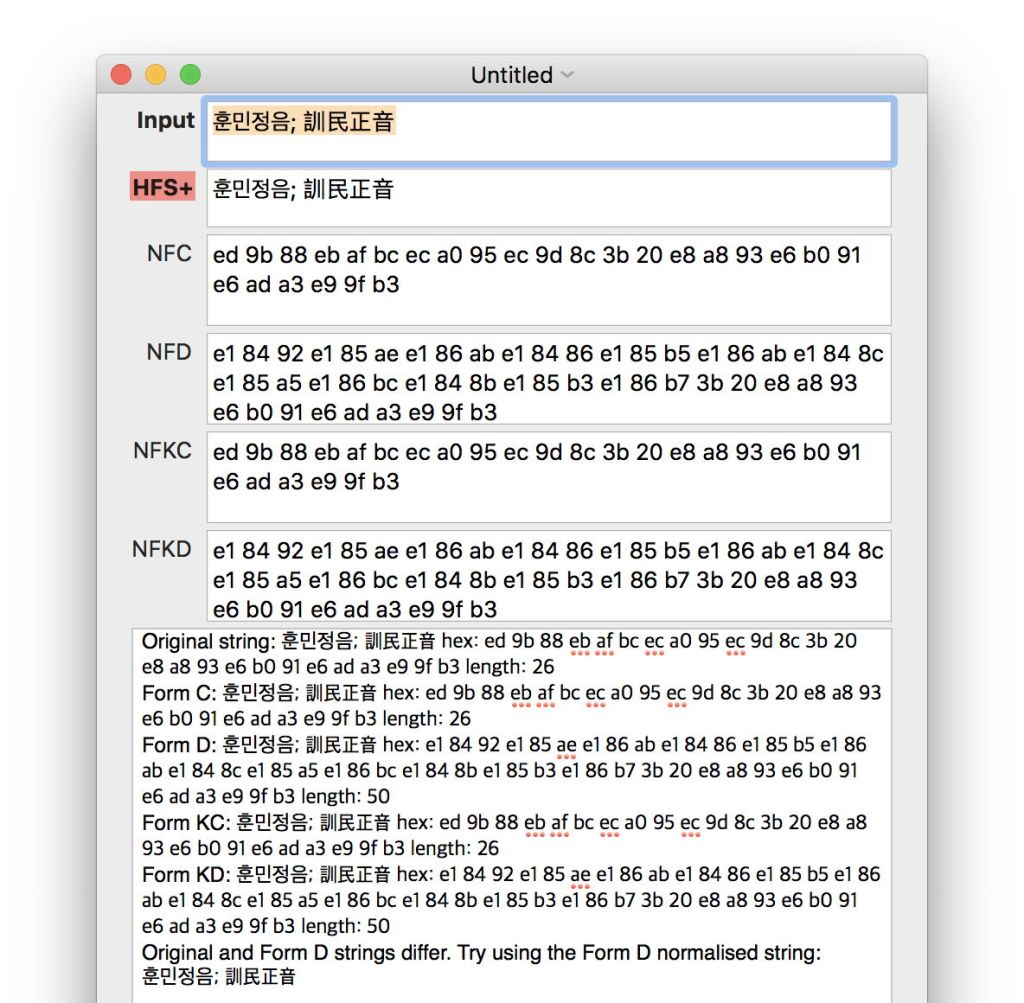This screenshot has height=1003, width=1024.
Task: Click the 'length: 50' text after Form D
Action: 345,797
